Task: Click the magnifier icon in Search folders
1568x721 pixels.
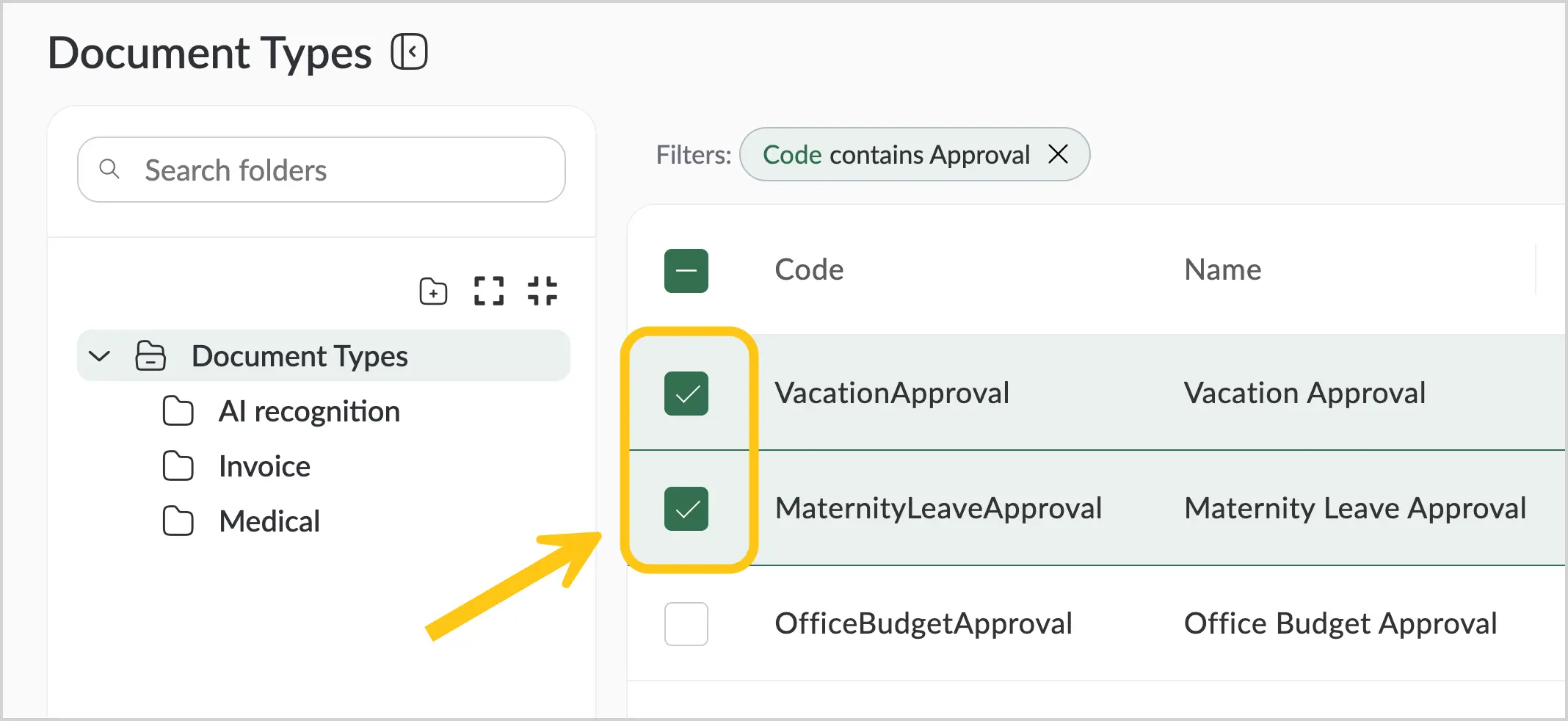Action: [109, 169]
